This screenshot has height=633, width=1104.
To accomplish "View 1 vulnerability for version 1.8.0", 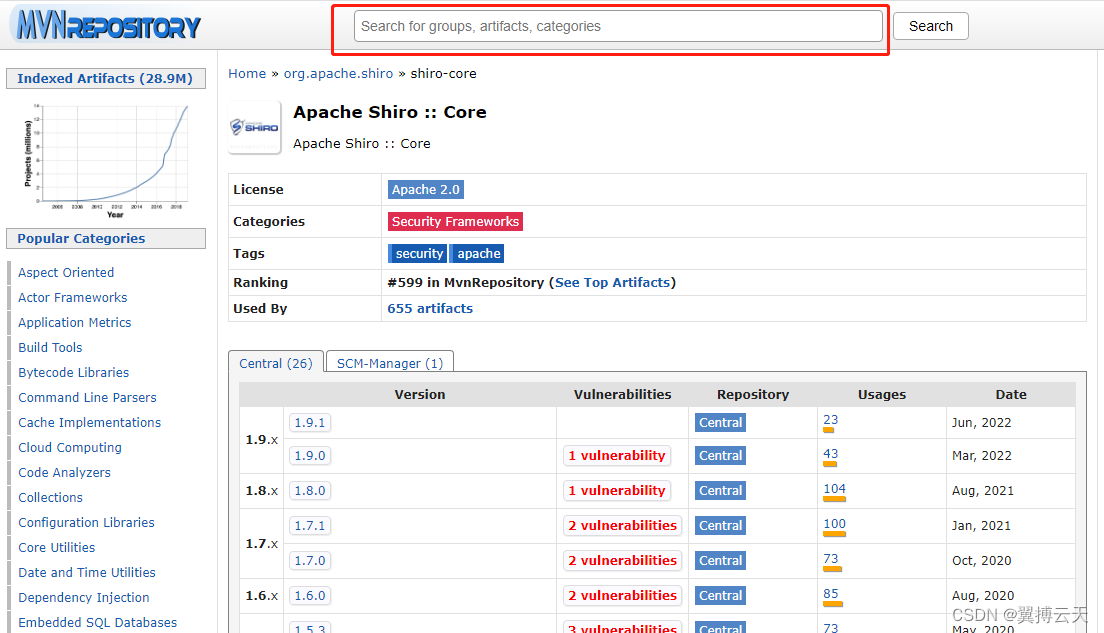I will 617,490.
